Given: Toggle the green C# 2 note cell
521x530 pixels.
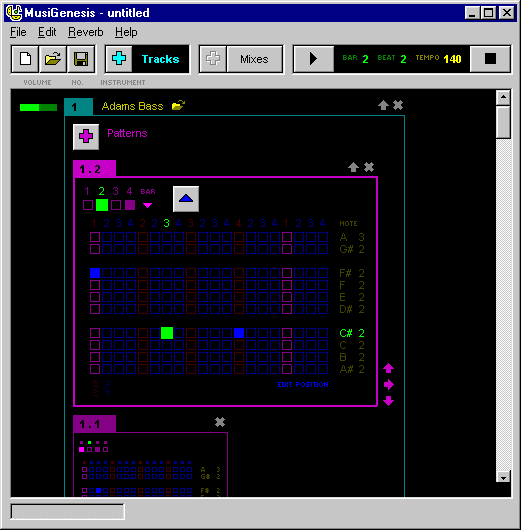Looking at the screenshot, I should tap(167, 333).
